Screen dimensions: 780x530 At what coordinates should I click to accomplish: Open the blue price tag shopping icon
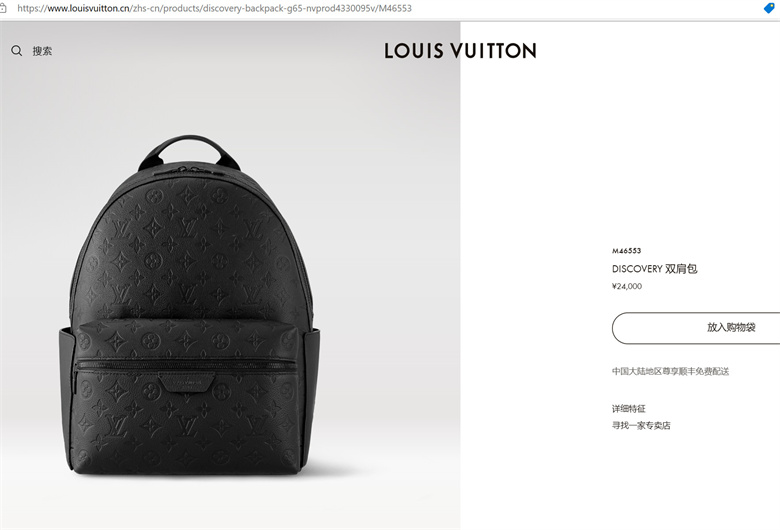pos(770,8)
